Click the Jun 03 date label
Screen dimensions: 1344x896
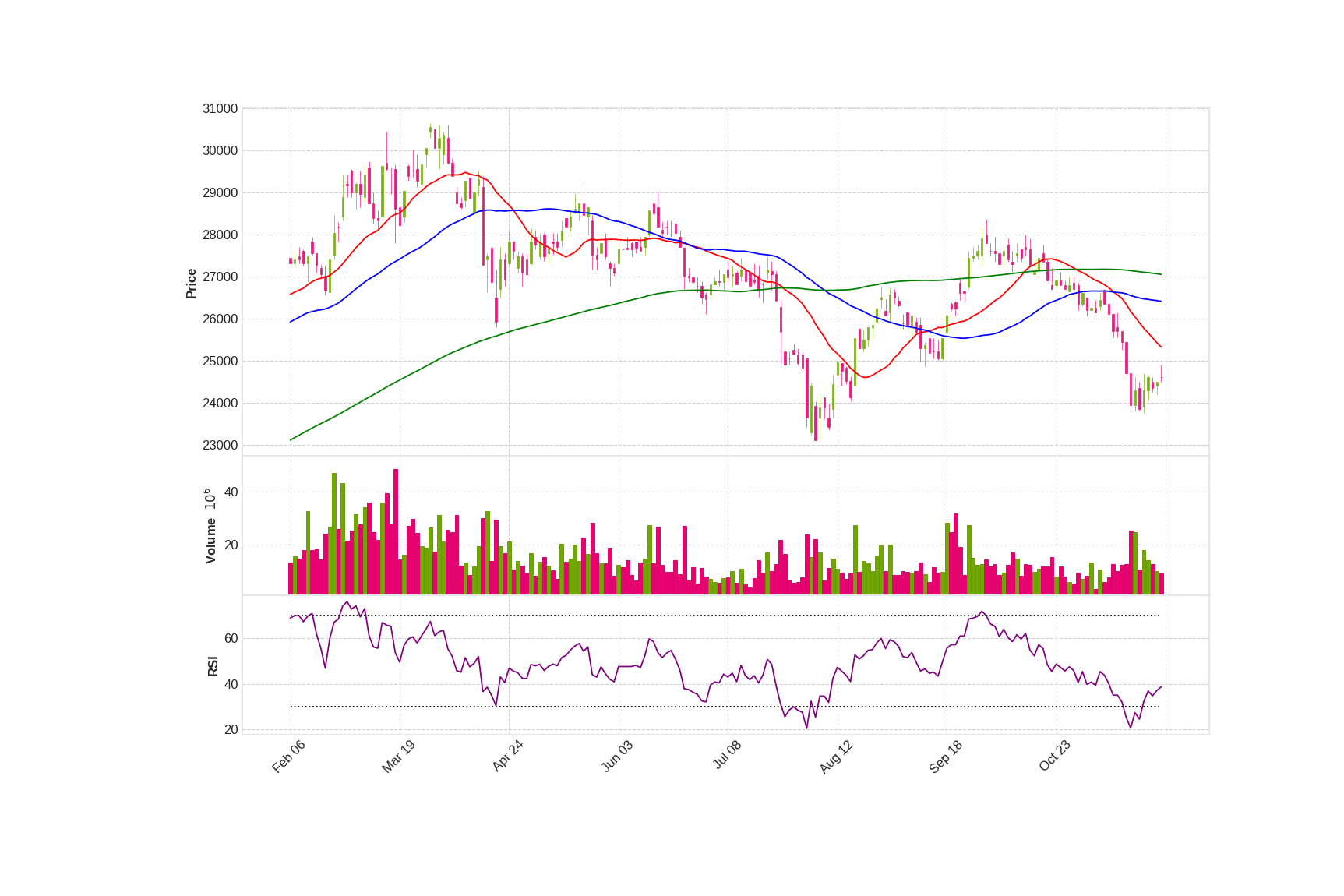click(x=617, y=757)
